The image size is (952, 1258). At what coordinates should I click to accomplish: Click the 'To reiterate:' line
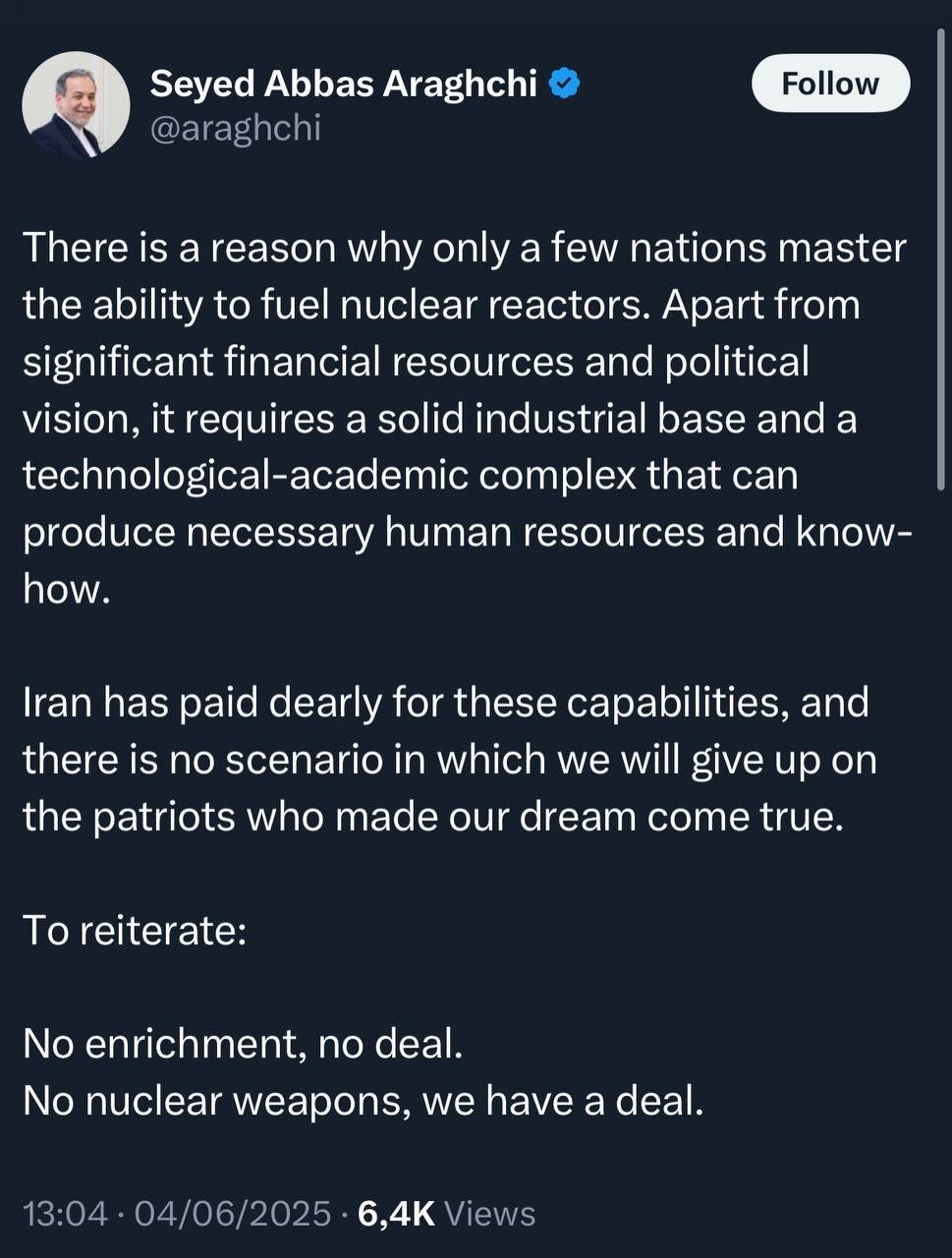[135, 930]
